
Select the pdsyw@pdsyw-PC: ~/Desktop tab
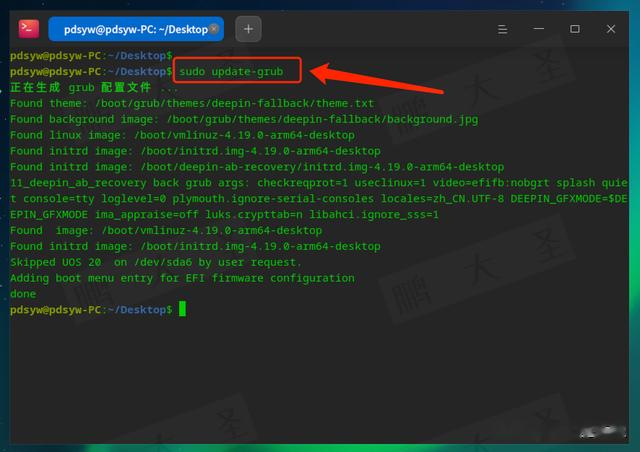136,29
